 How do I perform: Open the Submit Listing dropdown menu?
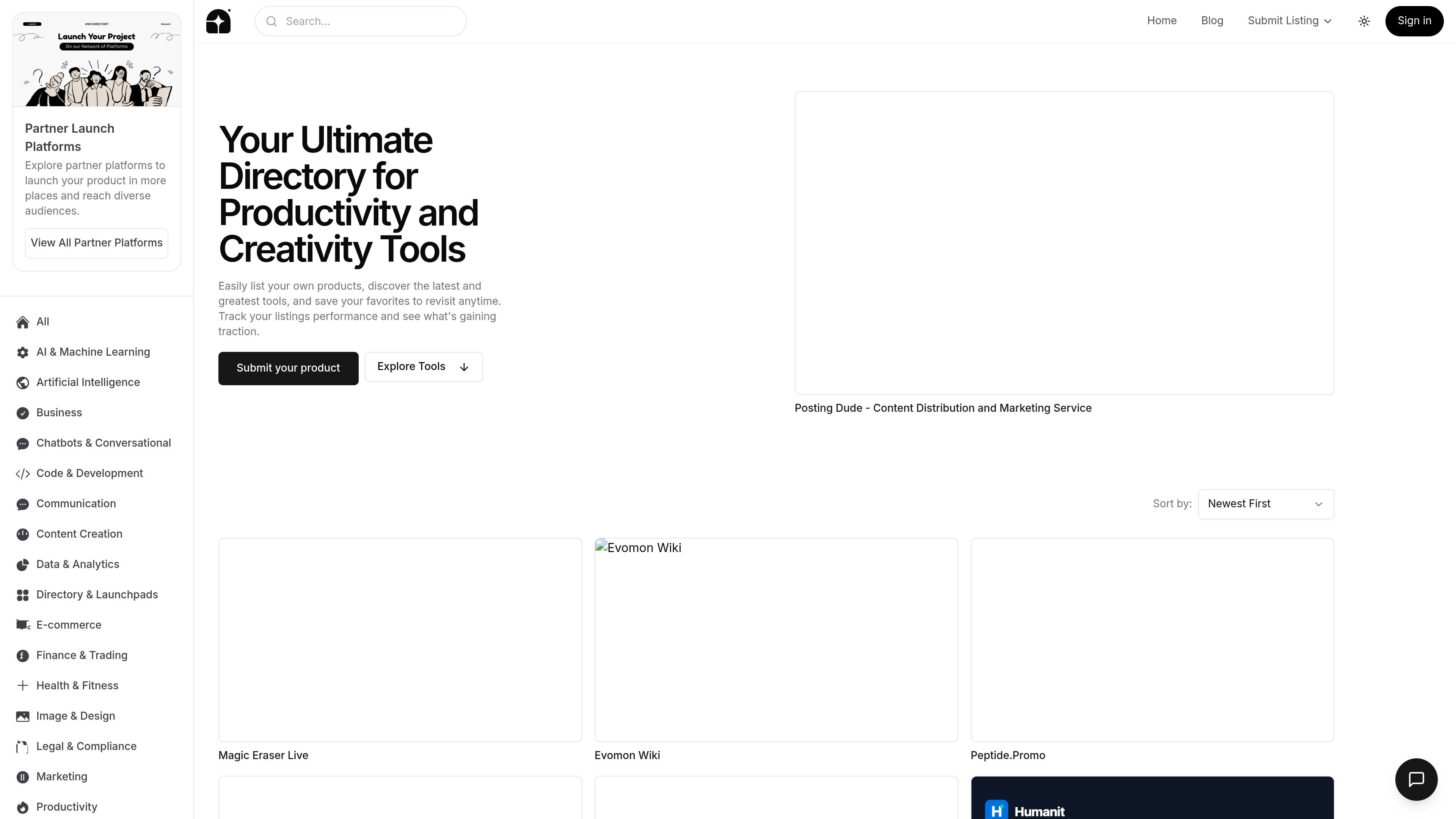[x=1289, y=21]
